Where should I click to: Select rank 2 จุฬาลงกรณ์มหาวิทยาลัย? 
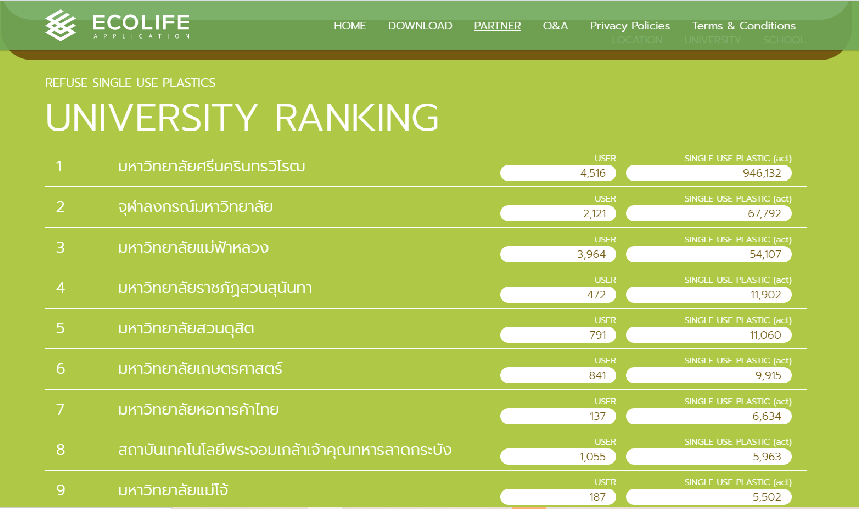[x=195, y=207]
